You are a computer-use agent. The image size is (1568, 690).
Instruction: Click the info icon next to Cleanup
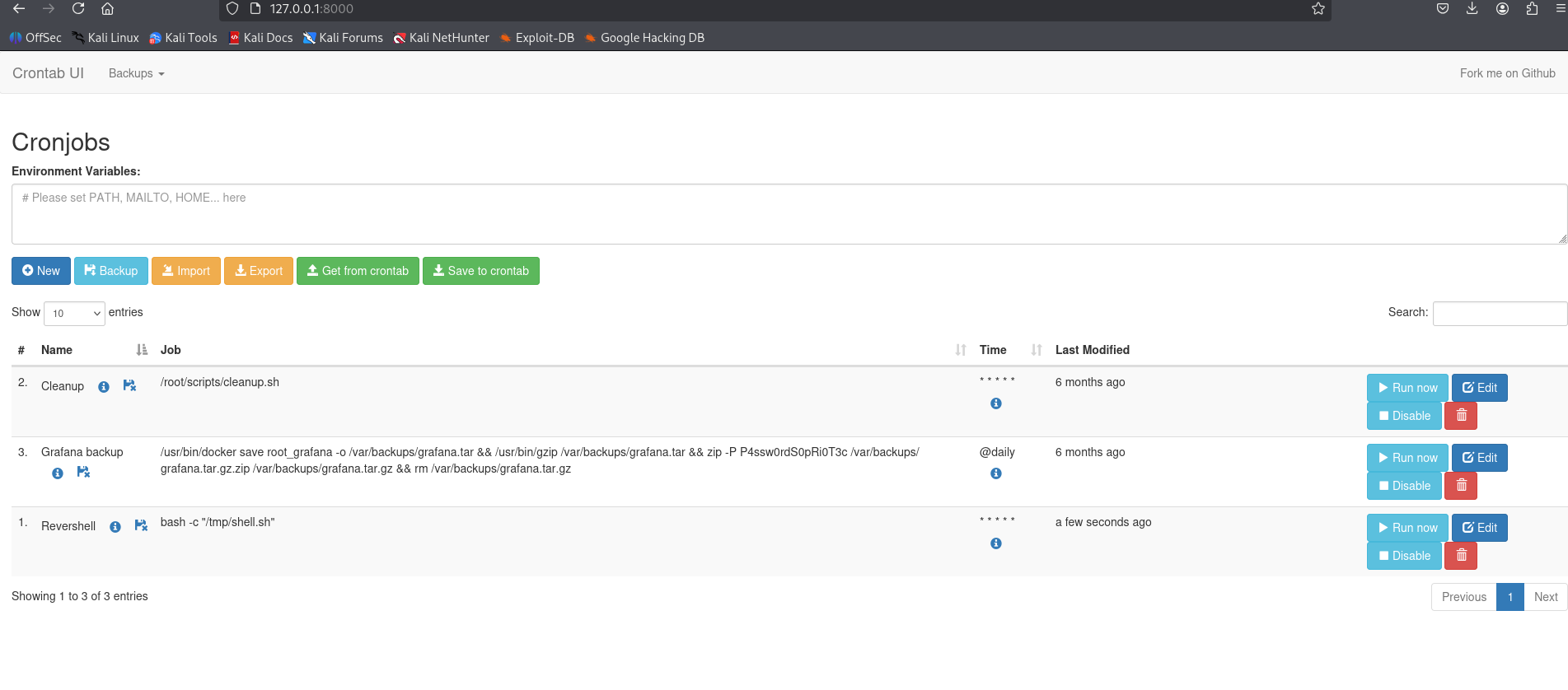tap(104, 387)
